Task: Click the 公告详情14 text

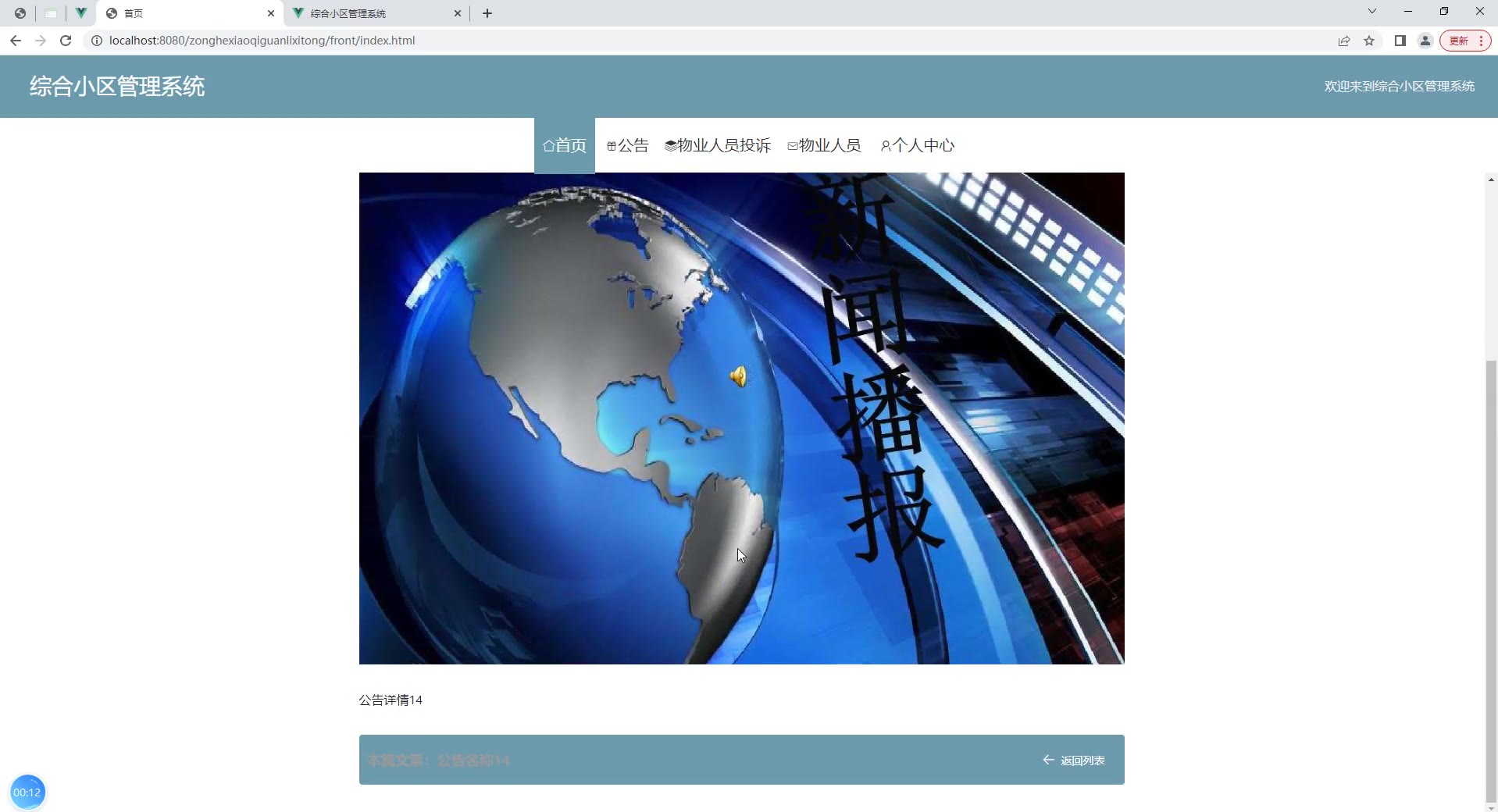Action: [391, 700]
